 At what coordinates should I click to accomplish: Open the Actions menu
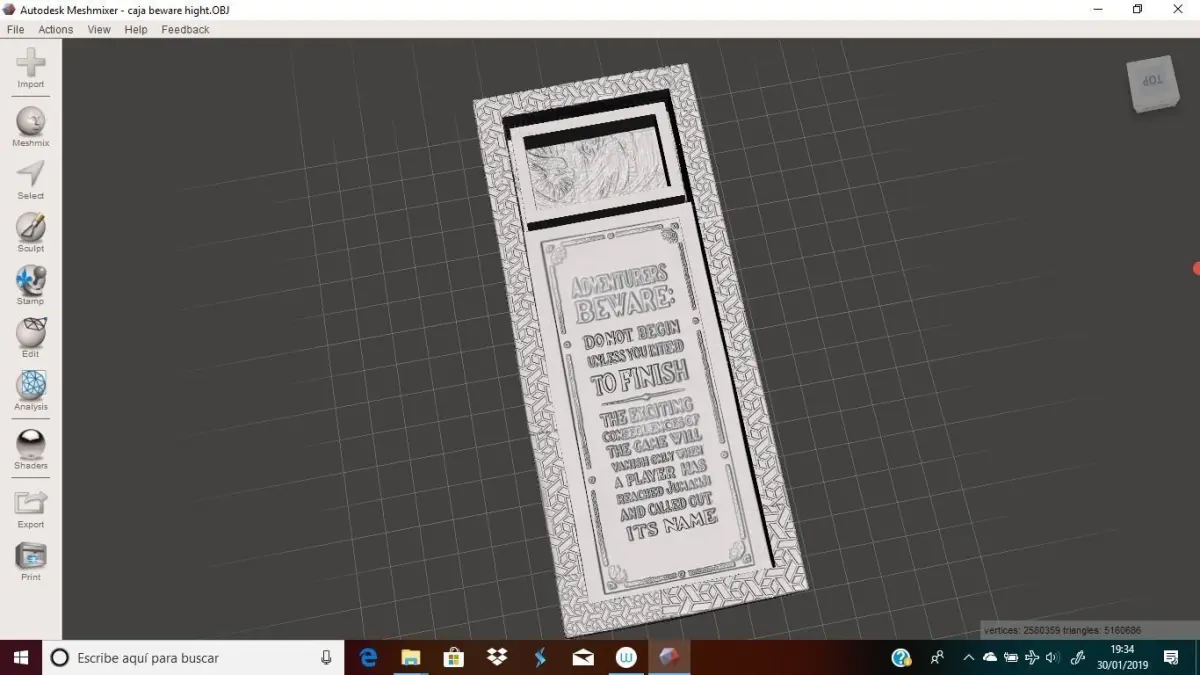tap(56, 29)
